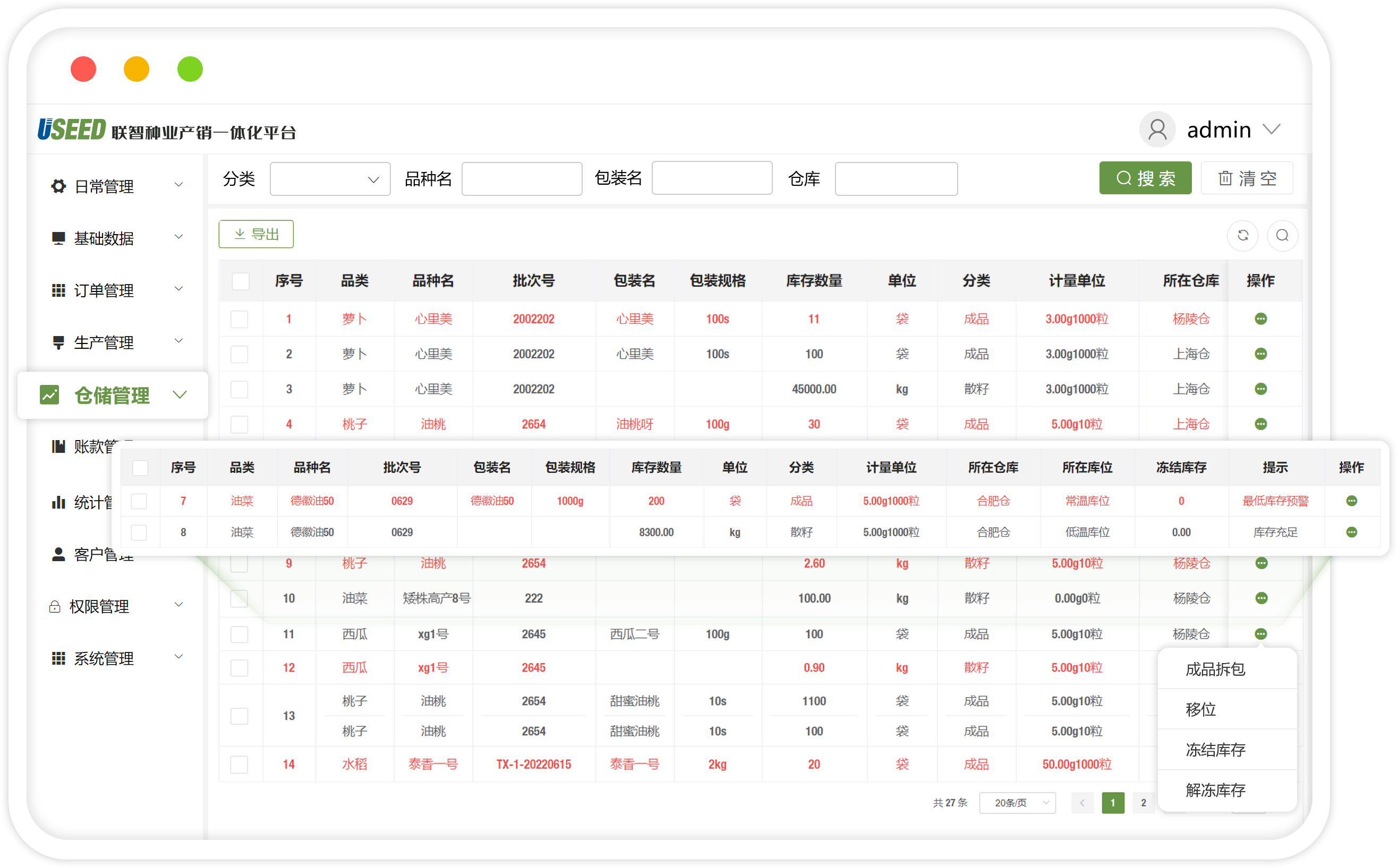Open the 分类 dropdown in the filter bar
Viewport: 1398px width, 868px height.
pyautogui.click(x=330, y=178)
